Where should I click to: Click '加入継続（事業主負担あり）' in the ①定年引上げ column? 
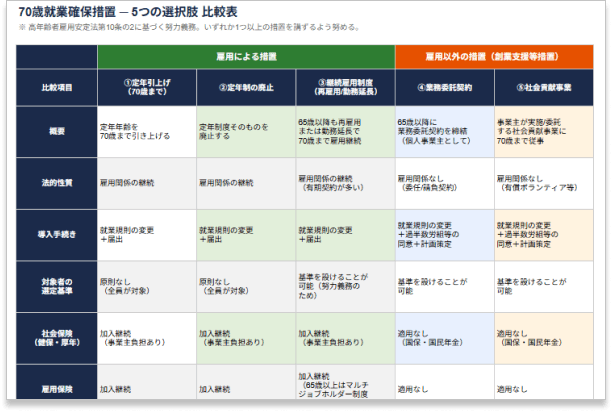pyautogui.click(x=147, y=338)
